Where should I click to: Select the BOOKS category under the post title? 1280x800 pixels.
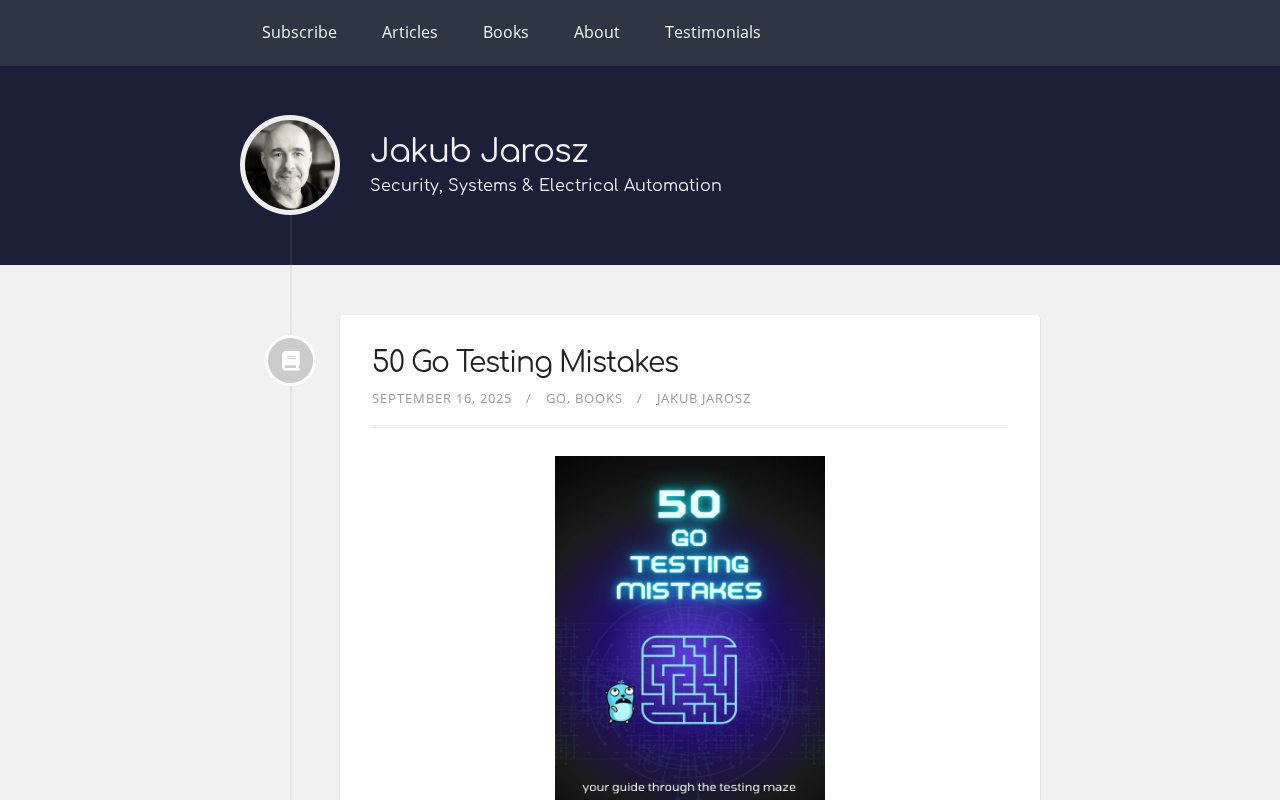coord(599,398)
